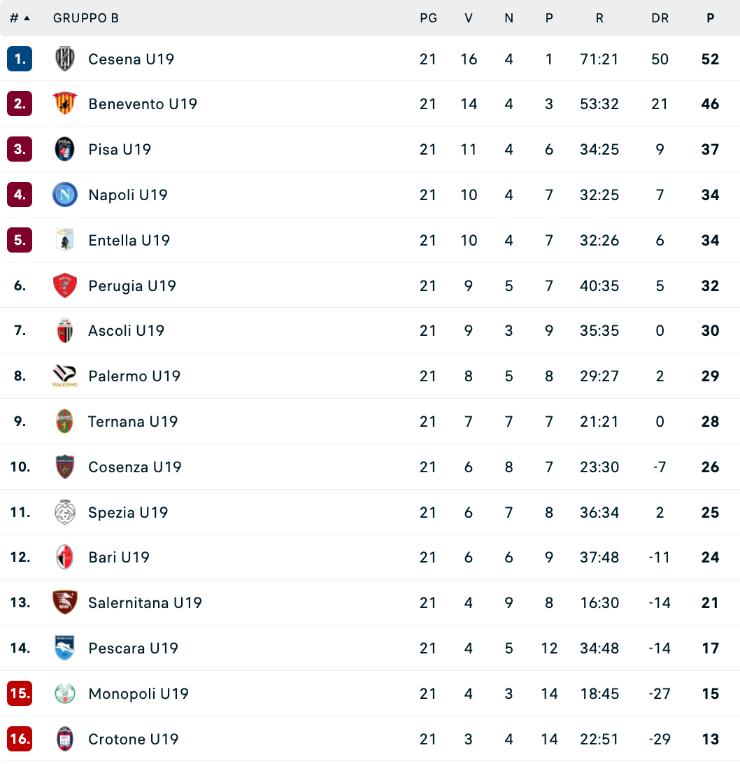Click the Monopoli U19 badge icon
The height and width of the screenshot is (764, 740).
tap(65, 694)
